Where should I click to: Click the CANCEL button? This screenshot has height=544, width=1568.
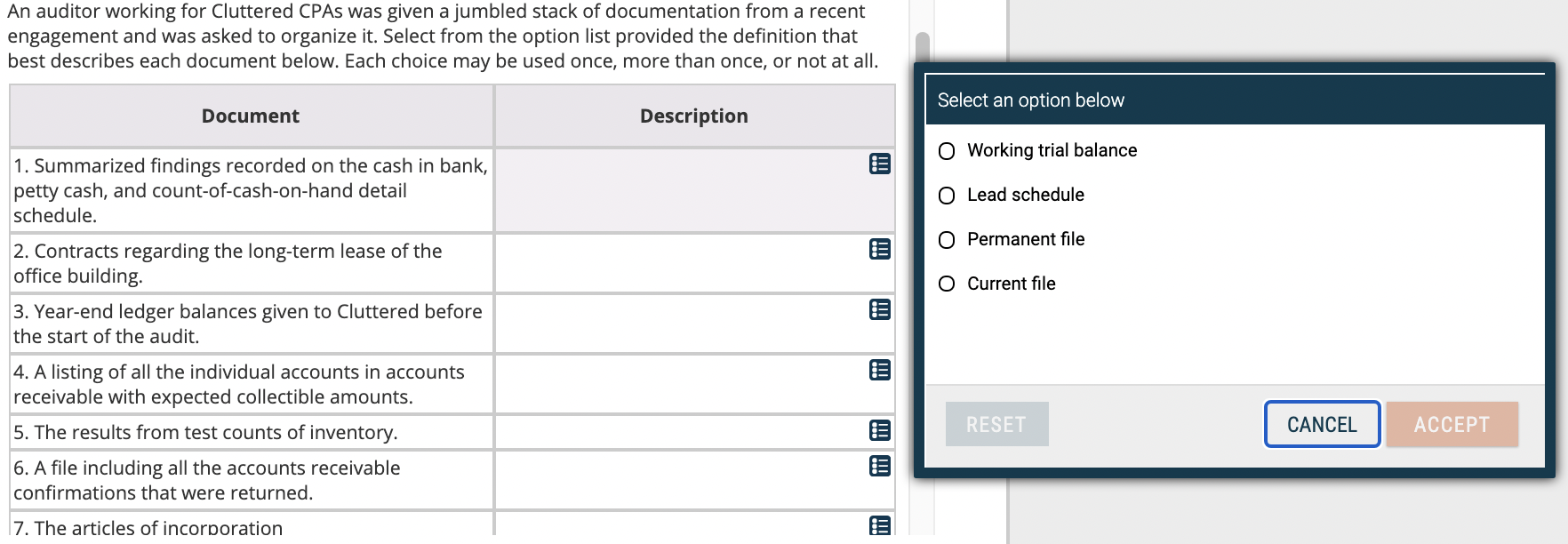point(1322,425)
